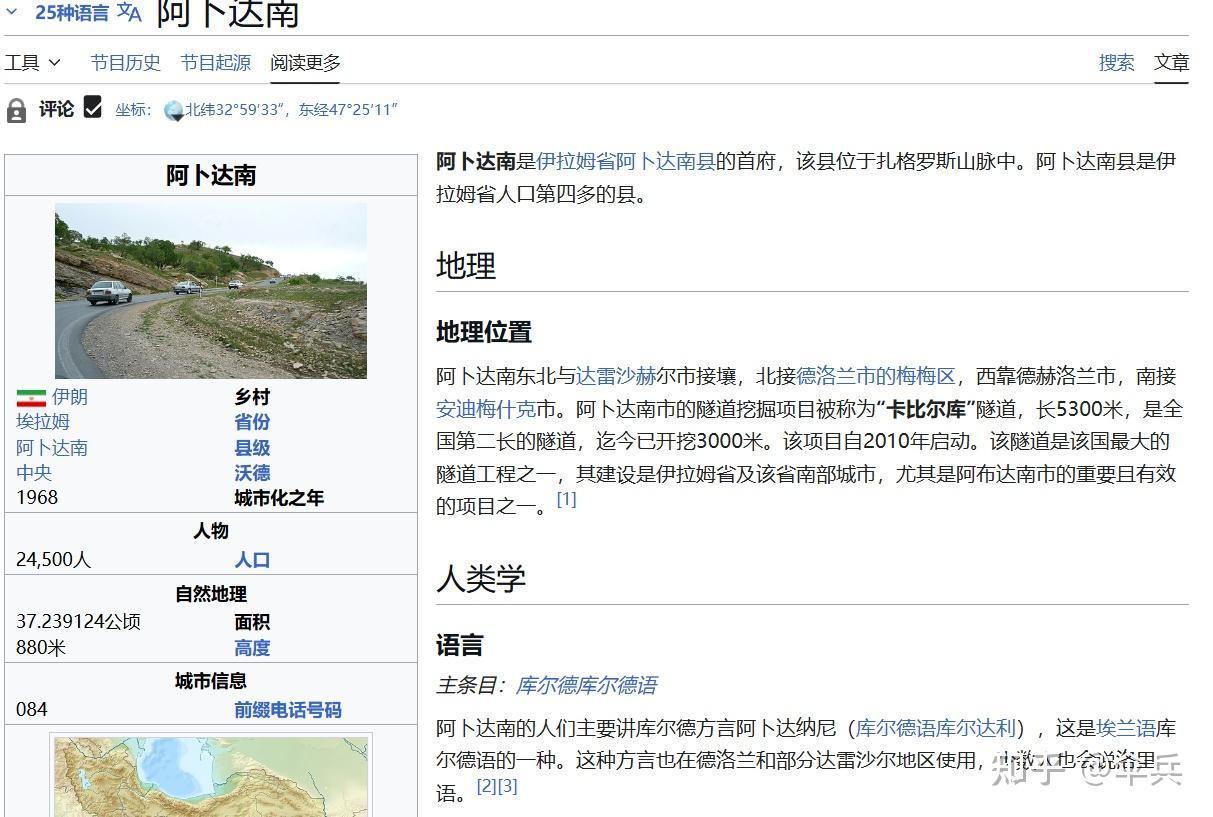Click the 人类学 section heading
This screenshot has width=1213, height=817.
(x=481, y=579)
